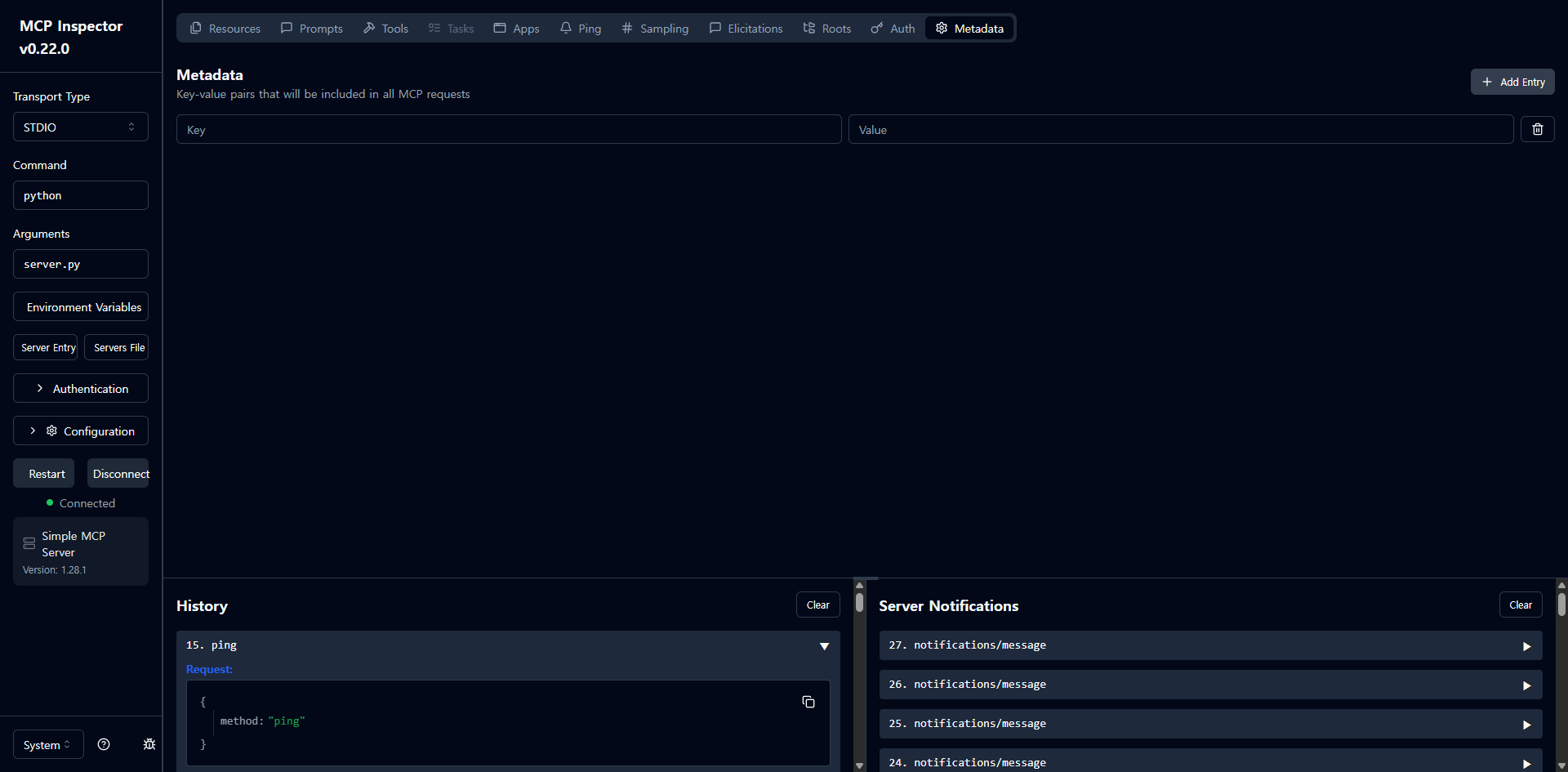Switch to the Auth tab
This screenshot has height=772, width=1568.
tap(893, 29)
